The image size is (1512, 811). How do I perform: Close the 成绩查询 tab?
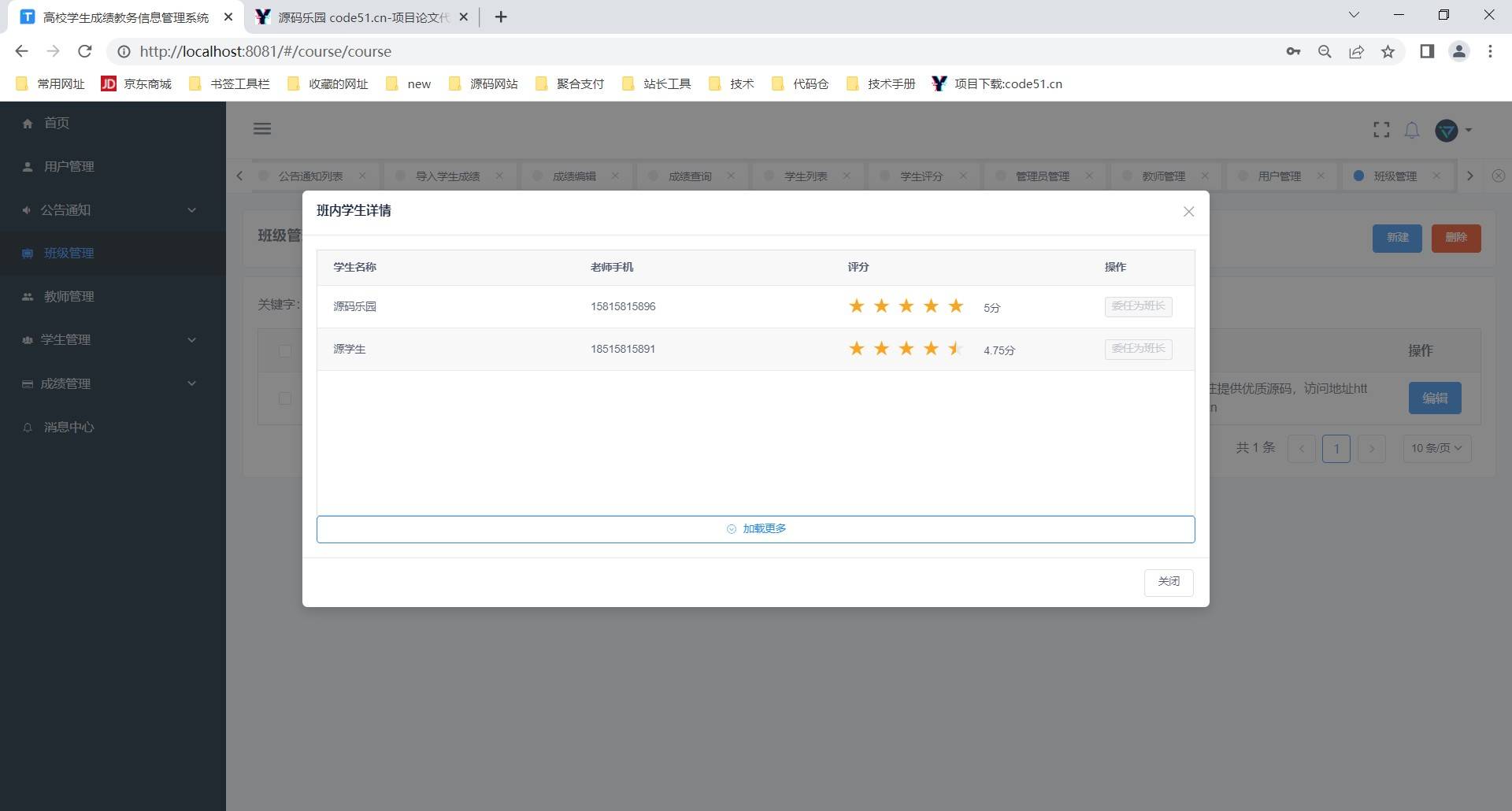click(731, 176)
